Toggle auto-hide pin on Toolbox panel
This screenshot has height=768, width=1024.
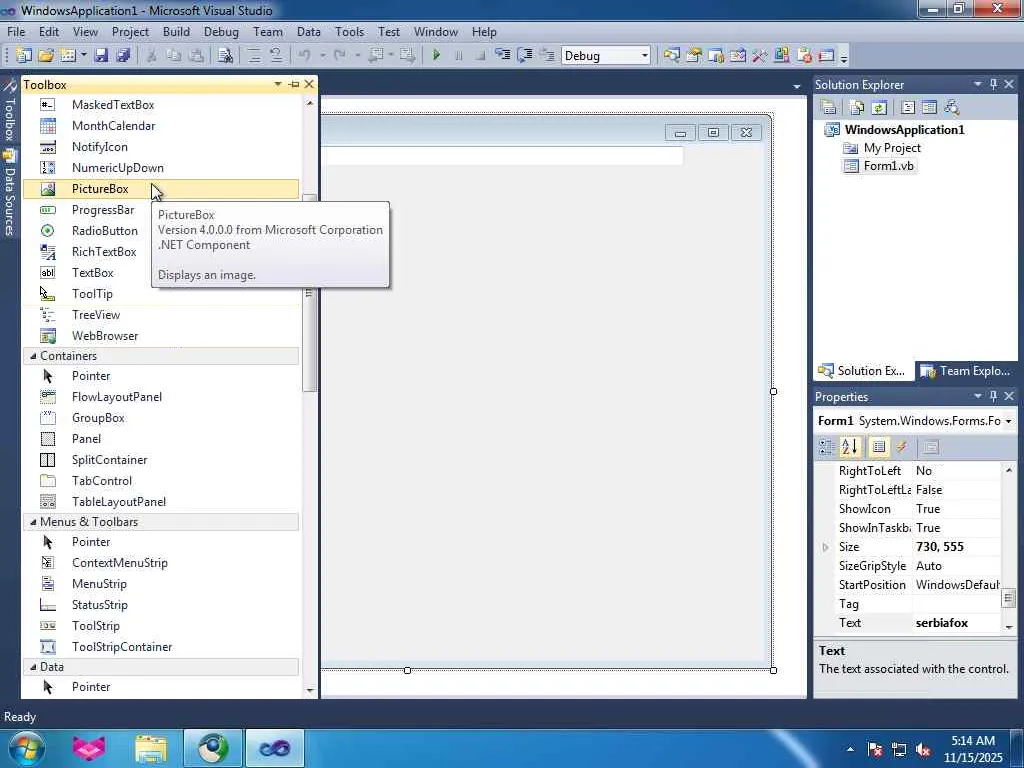[x=294, y=84]
